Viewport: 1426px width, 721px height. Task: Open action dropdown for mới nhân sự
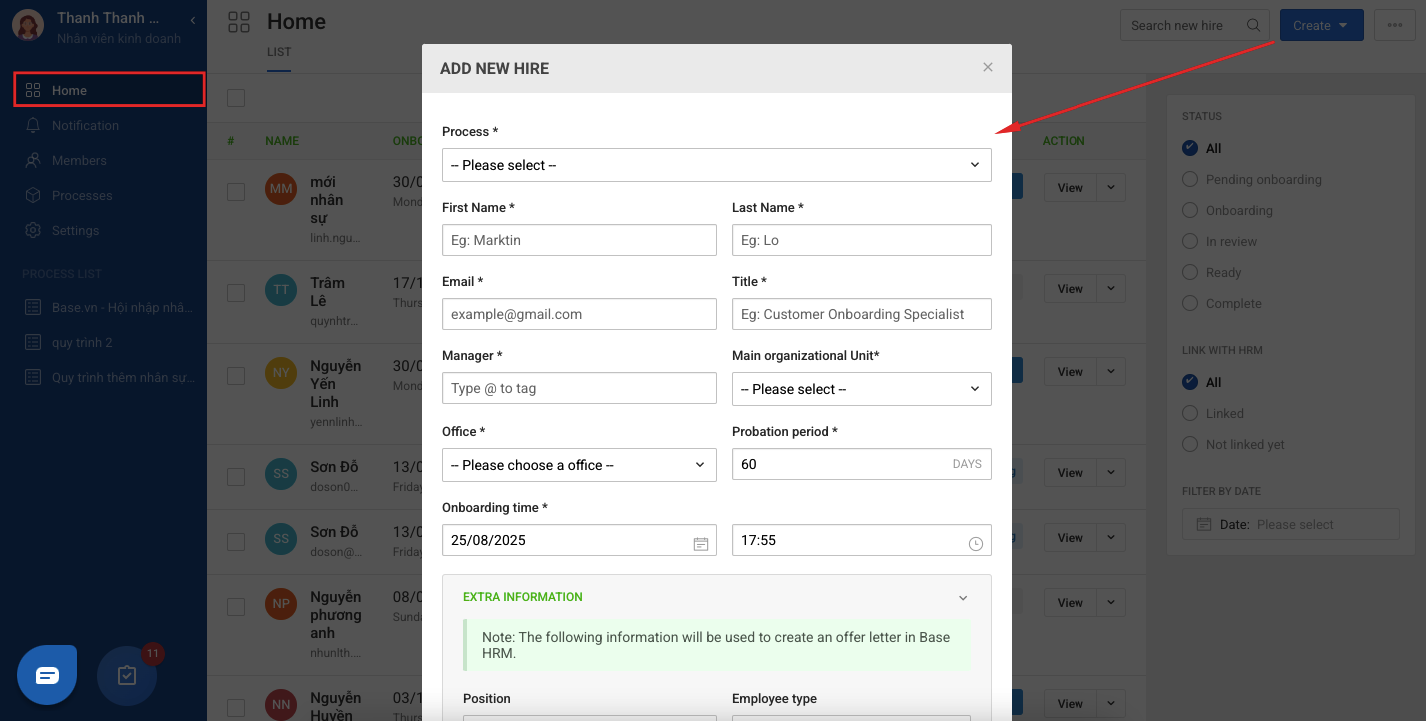pos(1111,188)
